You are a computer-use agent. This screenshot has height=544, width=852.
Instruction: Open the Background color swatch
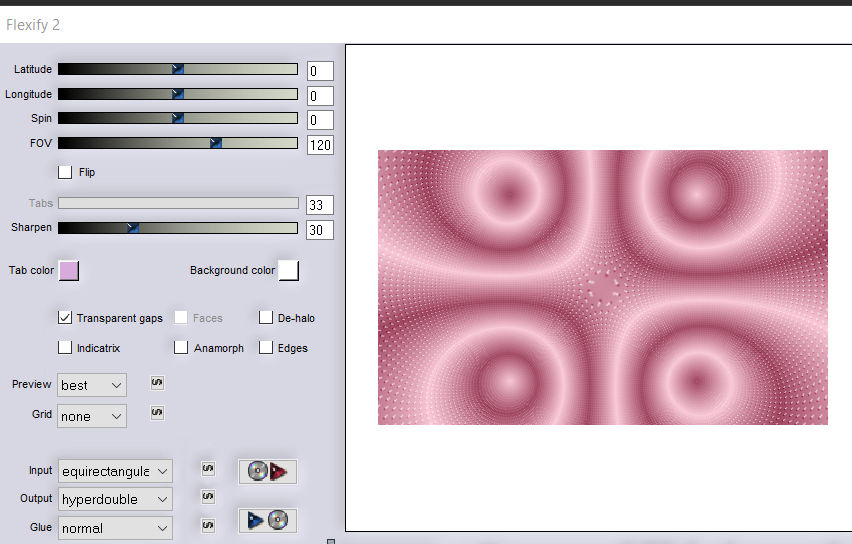(289, 270)
